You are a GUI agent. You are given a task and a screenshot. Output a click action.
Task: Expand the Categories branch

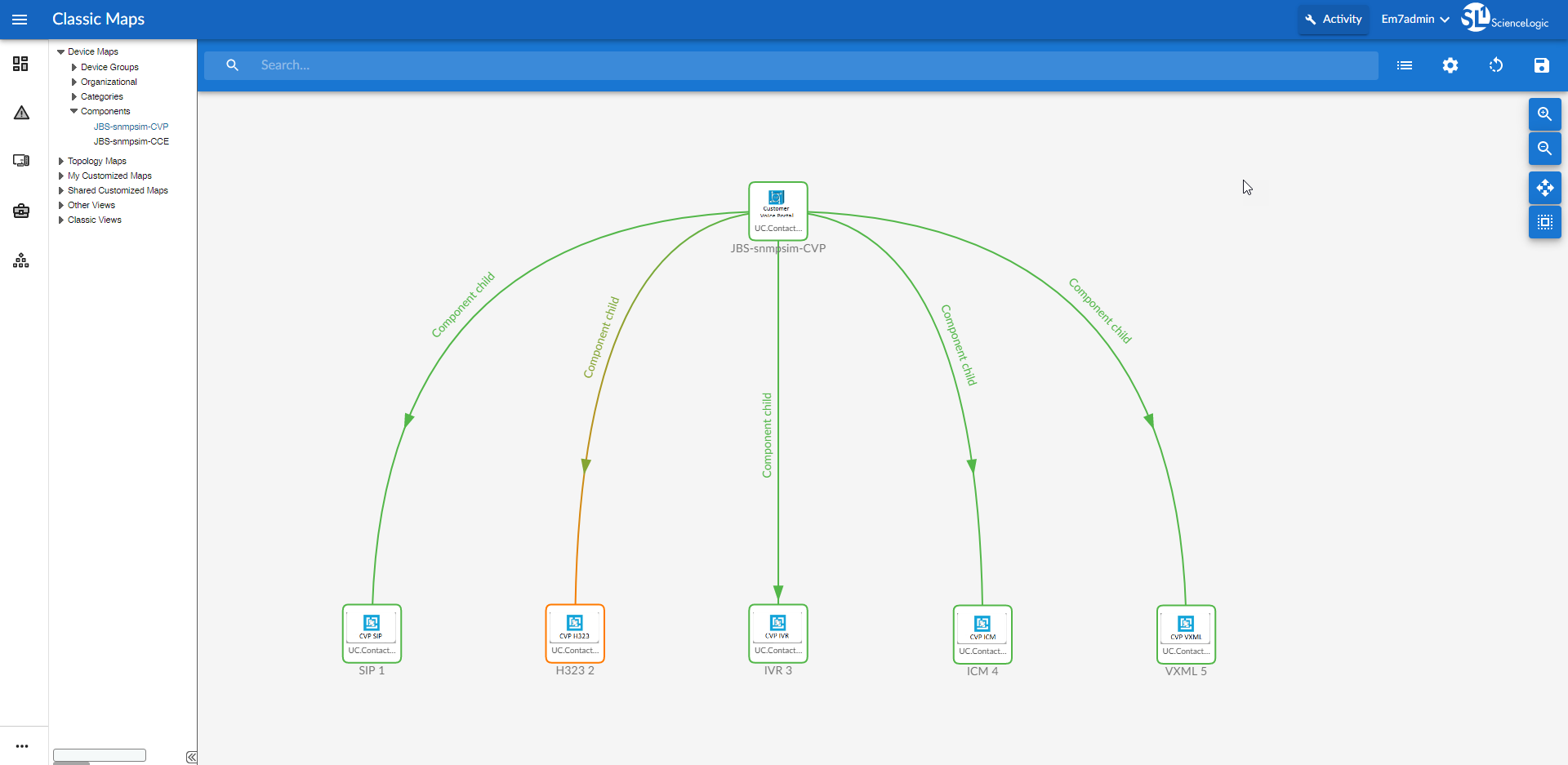[74, 96]
